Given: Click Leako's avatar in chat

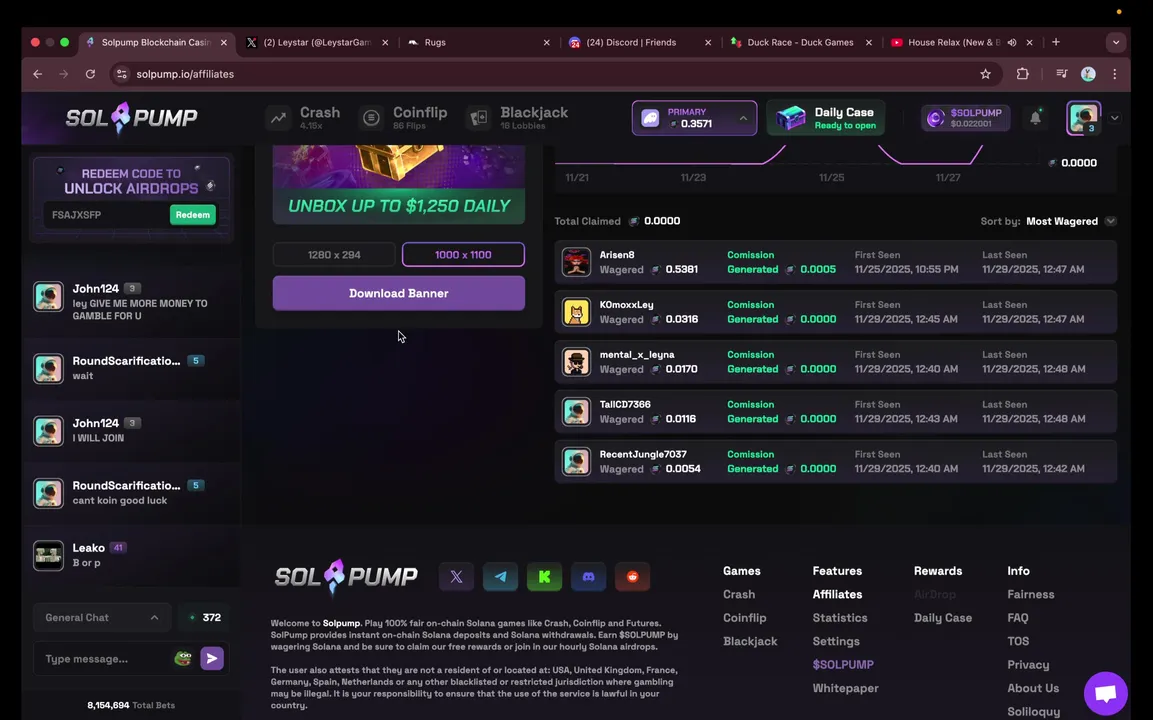Looking at the screenshot, I should 49,555.
